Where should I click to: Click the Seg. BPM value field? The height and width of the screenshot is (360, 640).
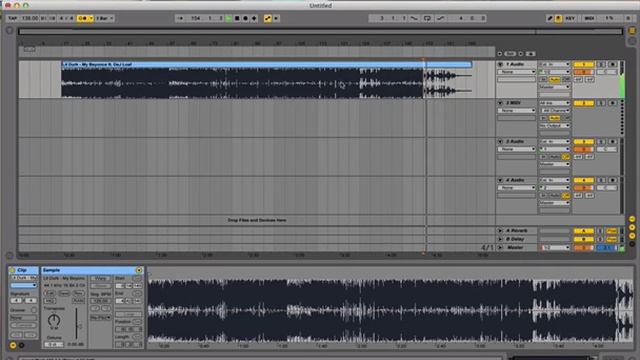100,301
